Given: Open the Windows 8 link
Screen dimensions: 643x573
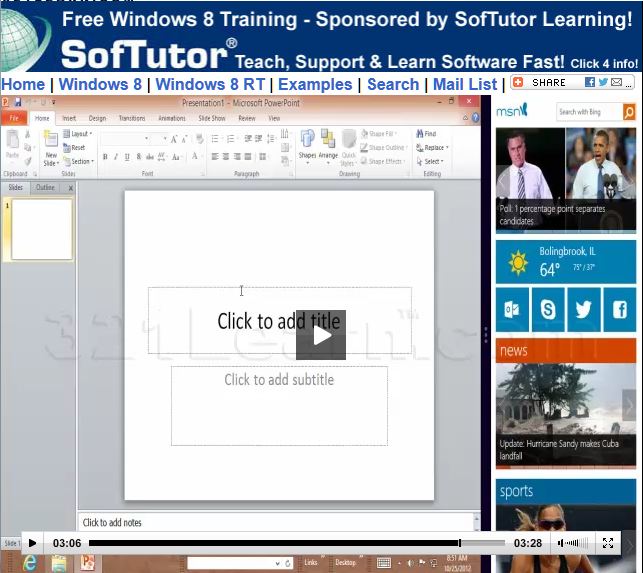Looking at the screenshot, I should pyautogui.click(x=100, y=84).
